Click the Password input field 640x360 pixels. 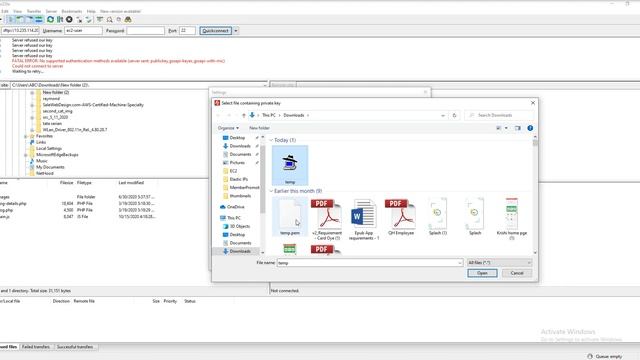(145, 31)
